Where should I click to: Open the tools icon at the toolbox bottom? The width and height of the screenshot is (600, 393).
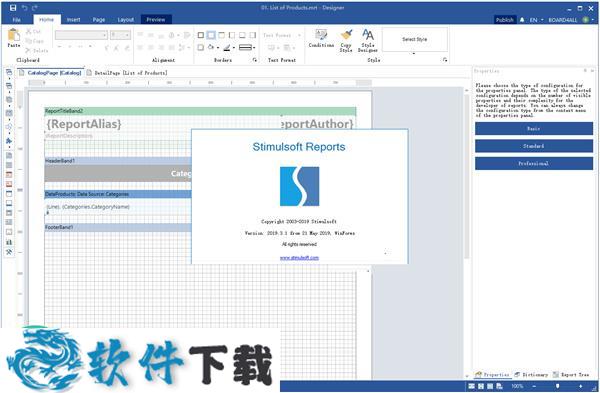pyautogui.click(x=9, y=252)
